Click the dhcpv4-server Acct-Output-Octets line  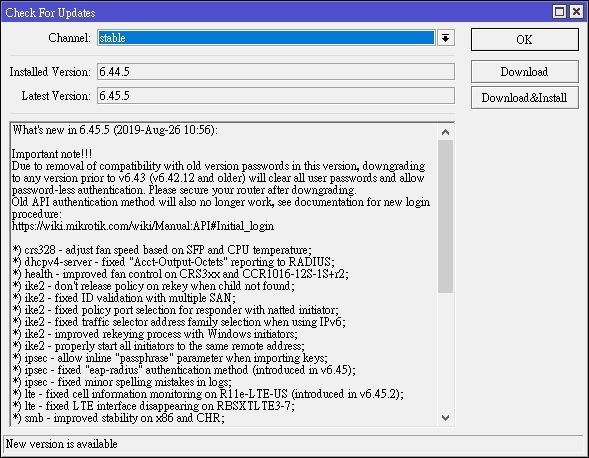click(x=173, y=262)
